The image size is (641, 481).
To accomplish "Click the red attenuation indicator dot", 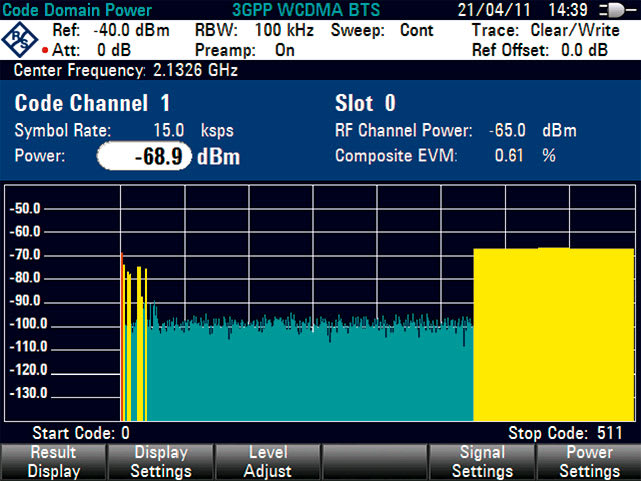I will point(45,51).
